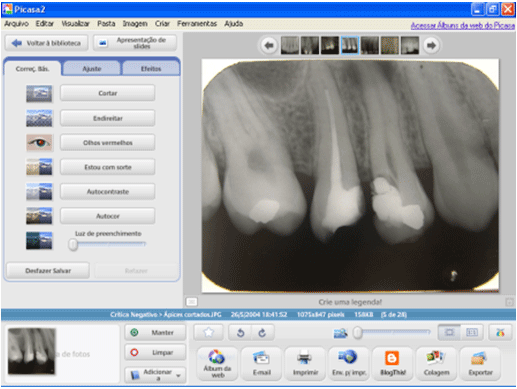Viewport: 517px width, 389px height.
Task: Click the zoom picture icon left of slider
Action: click(x=340, y=333)
